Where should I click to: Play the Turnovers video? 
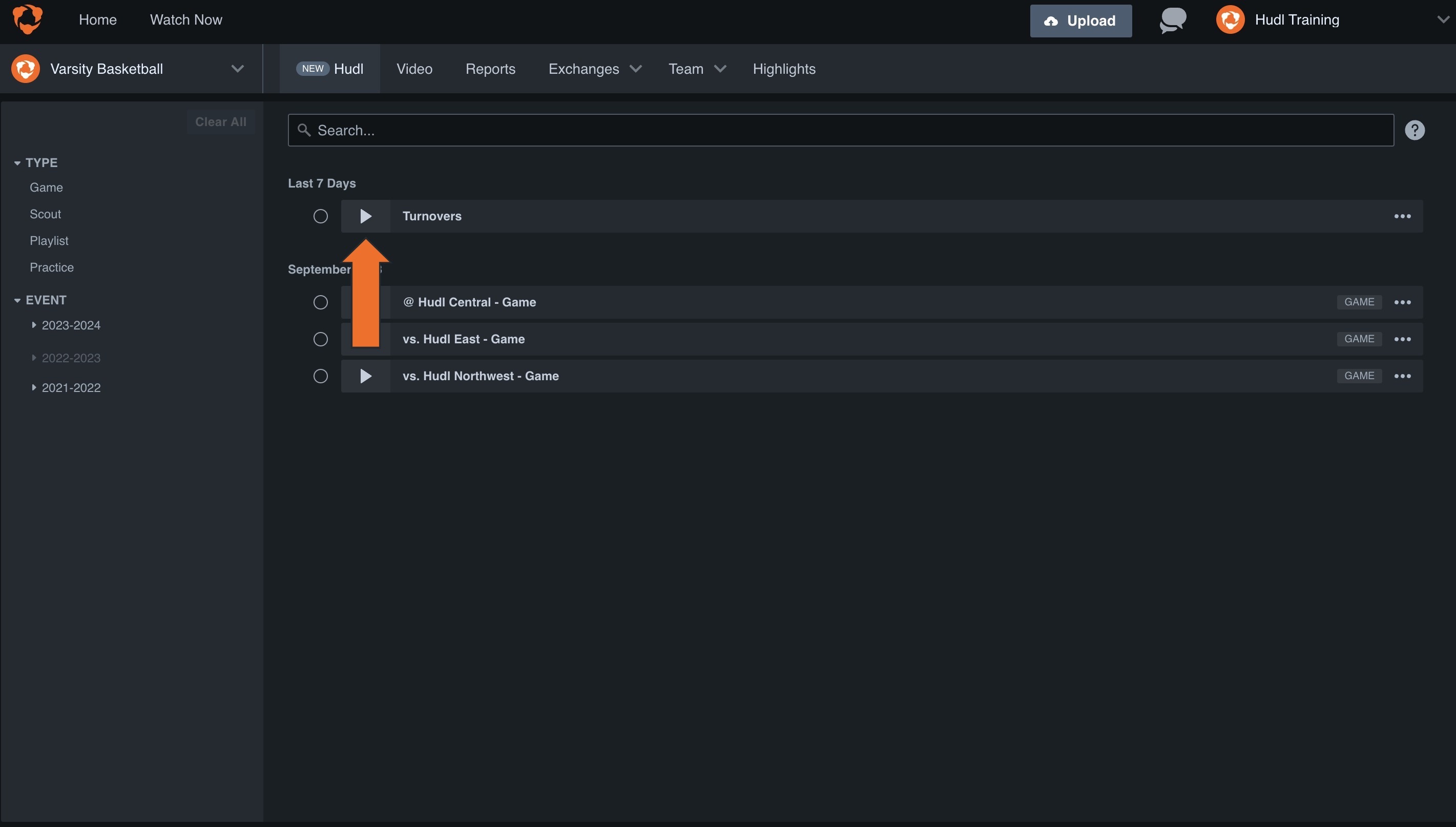[x=365, y=216]
